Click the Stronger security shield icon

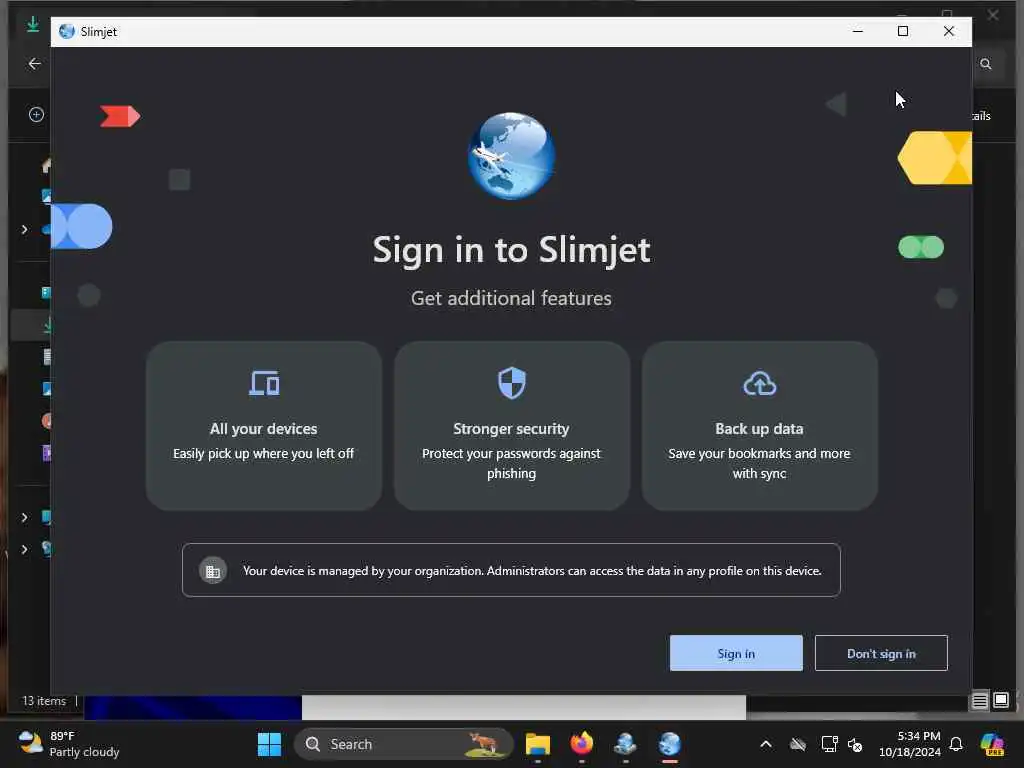(x=511, y=383)
